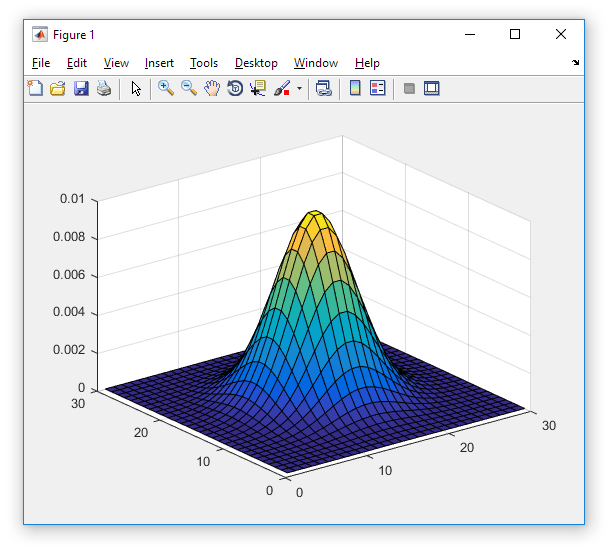Dock the figure using the corner arrow
Screen dimensions: 614x554
point(575,62)
